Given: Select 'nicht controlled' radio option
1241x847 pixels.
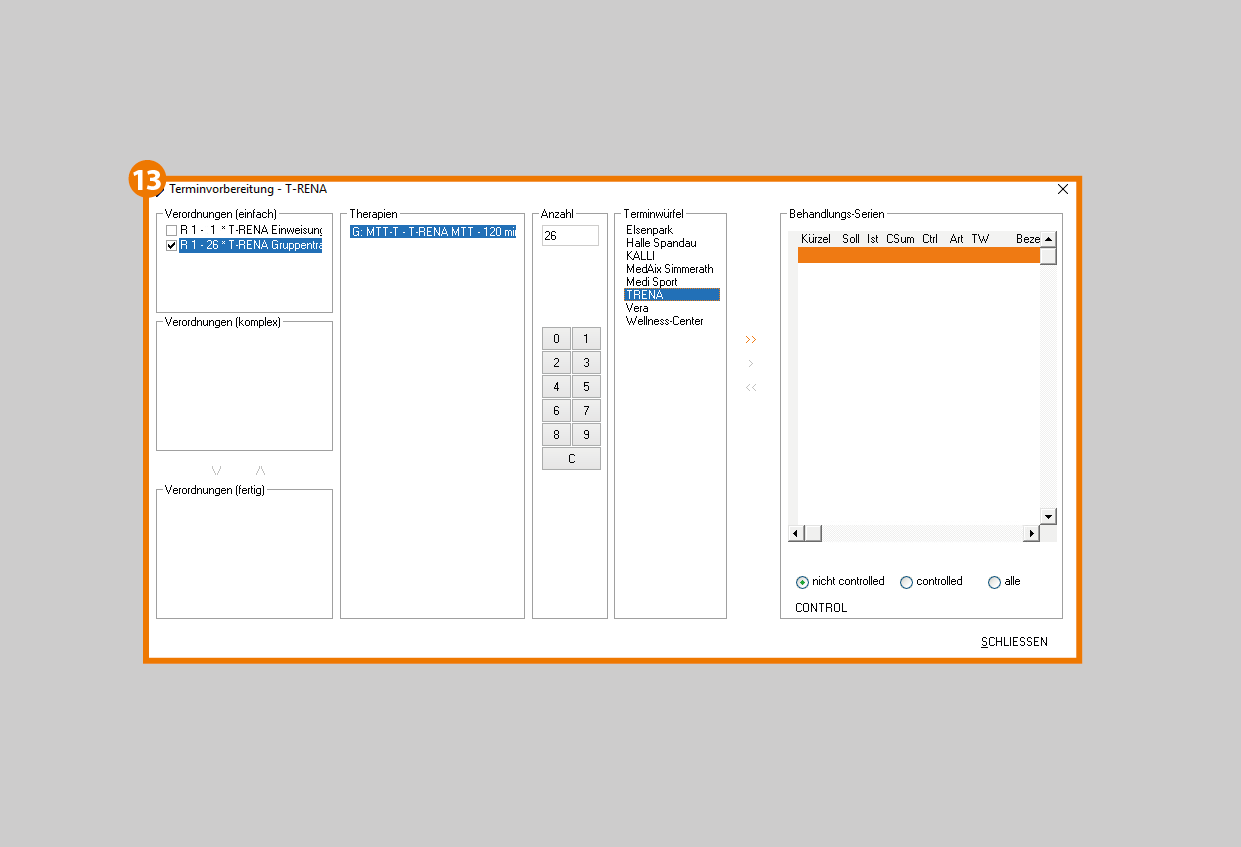Looking at the screenshot, I should (x=802, y=582).
